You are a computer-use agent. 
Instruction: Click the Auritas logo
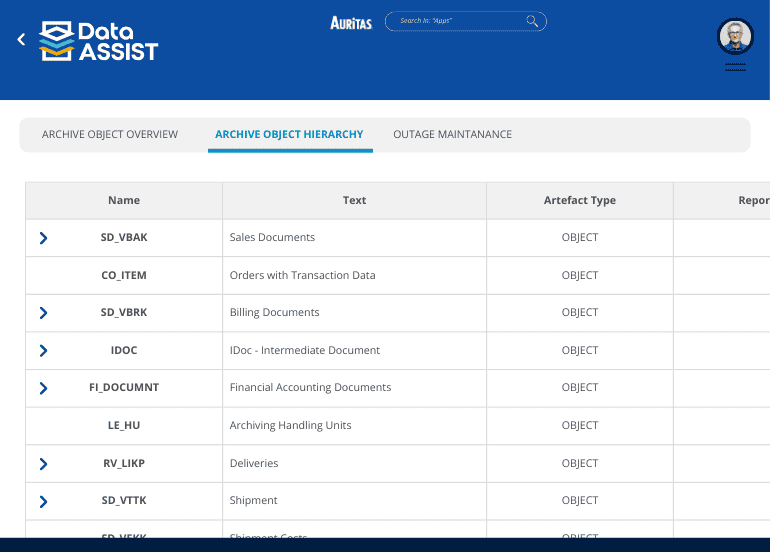(x=351, y=22)
